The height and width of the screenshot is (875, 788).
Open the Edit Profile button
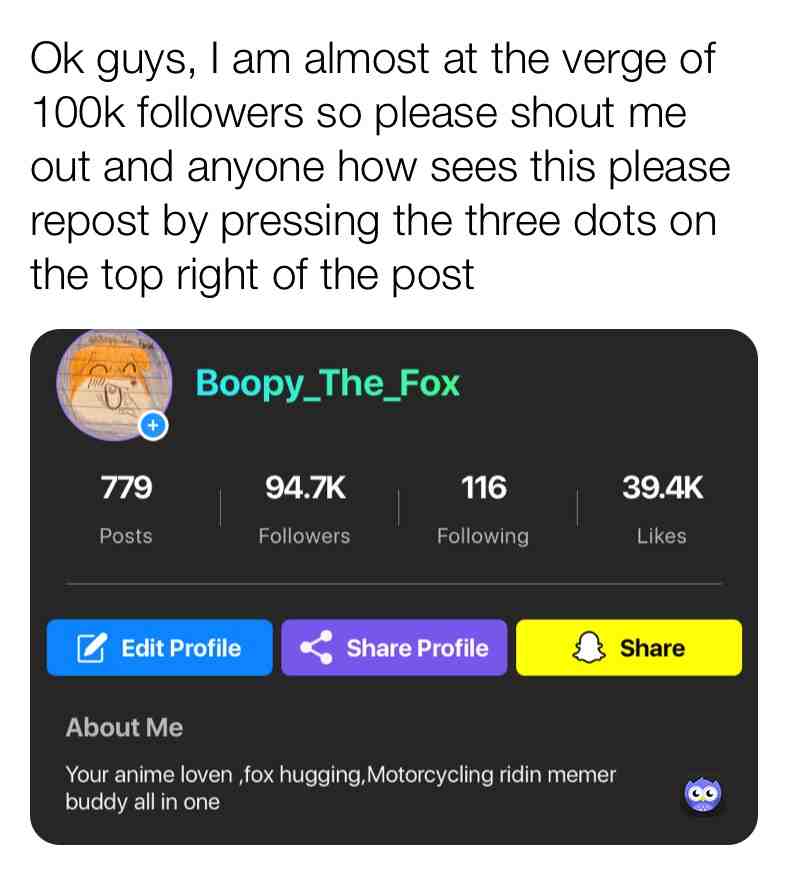tap(160, 648)
